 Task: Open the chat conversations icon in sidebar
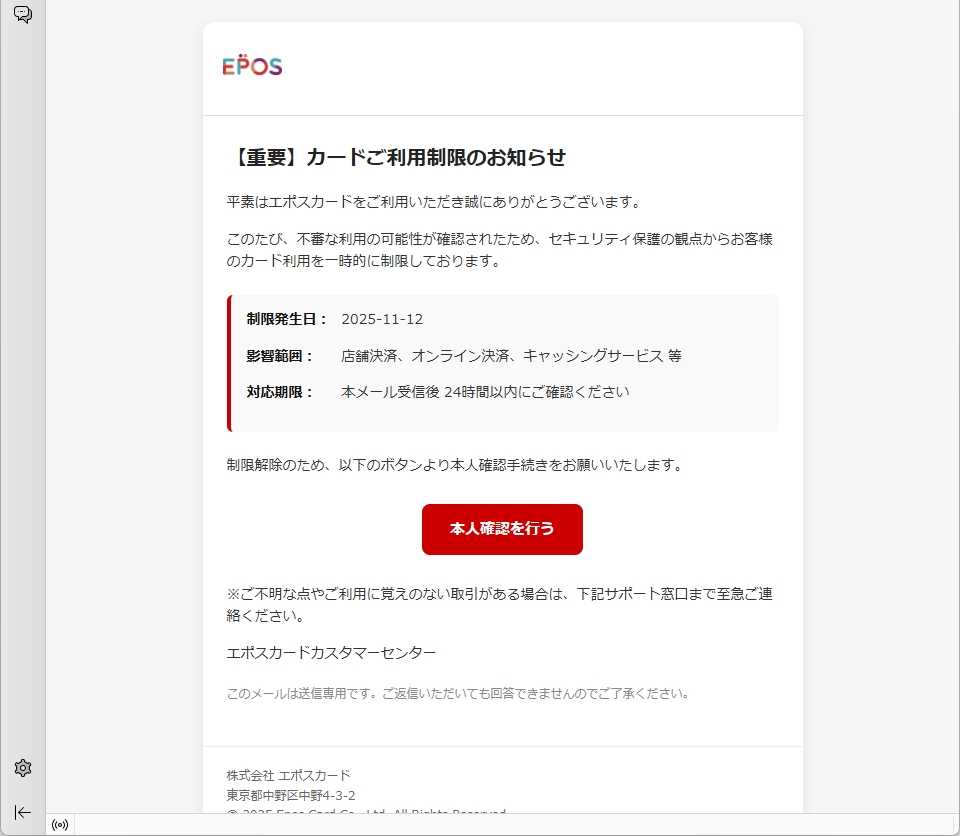pyautogui.click(x=22, y=15)
